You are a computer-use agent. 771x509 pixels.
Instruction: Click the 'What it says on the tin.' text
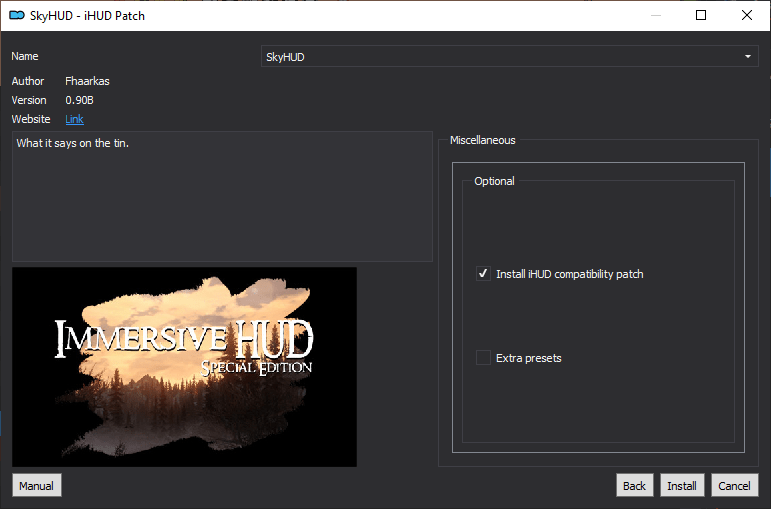pyautogui.click(x=73, y=143)
